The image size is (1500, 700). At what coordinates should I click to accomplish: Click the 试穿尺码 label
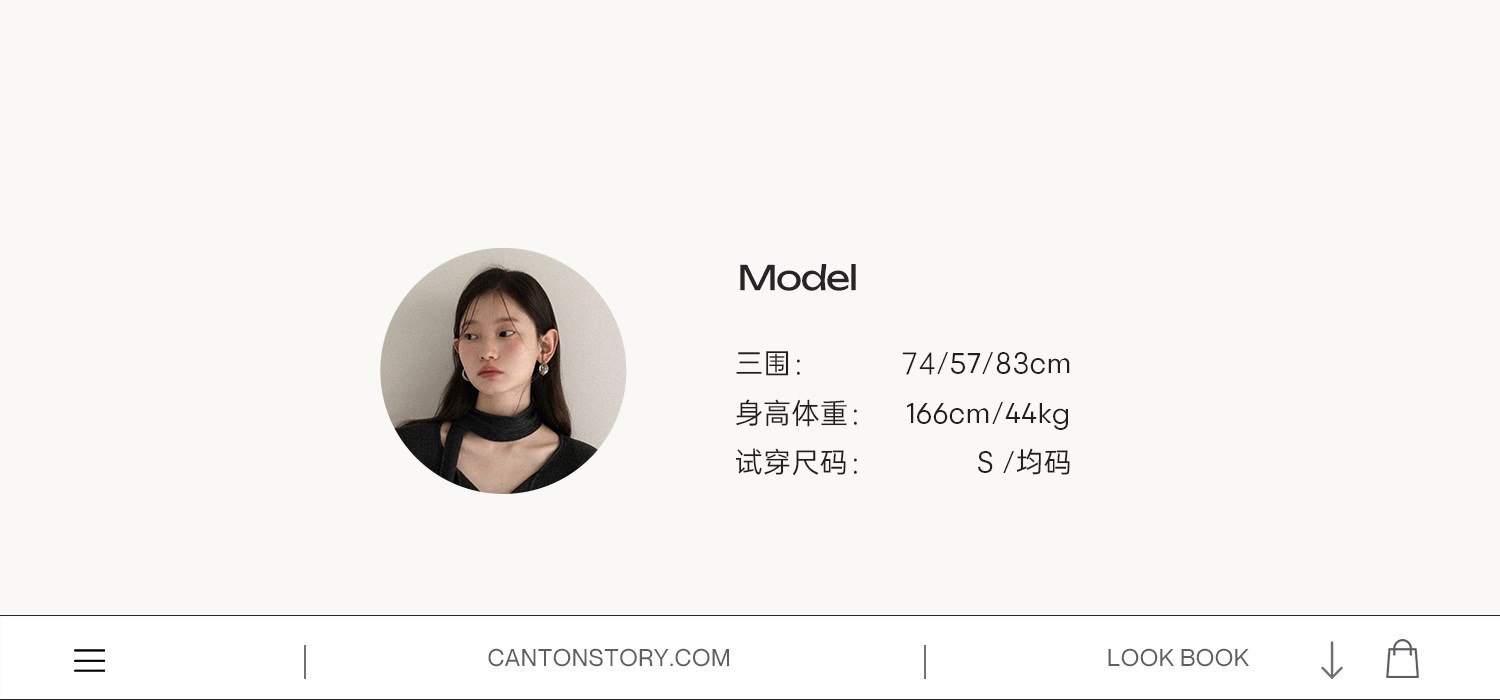pyautogui.click(x=797, y=463)
